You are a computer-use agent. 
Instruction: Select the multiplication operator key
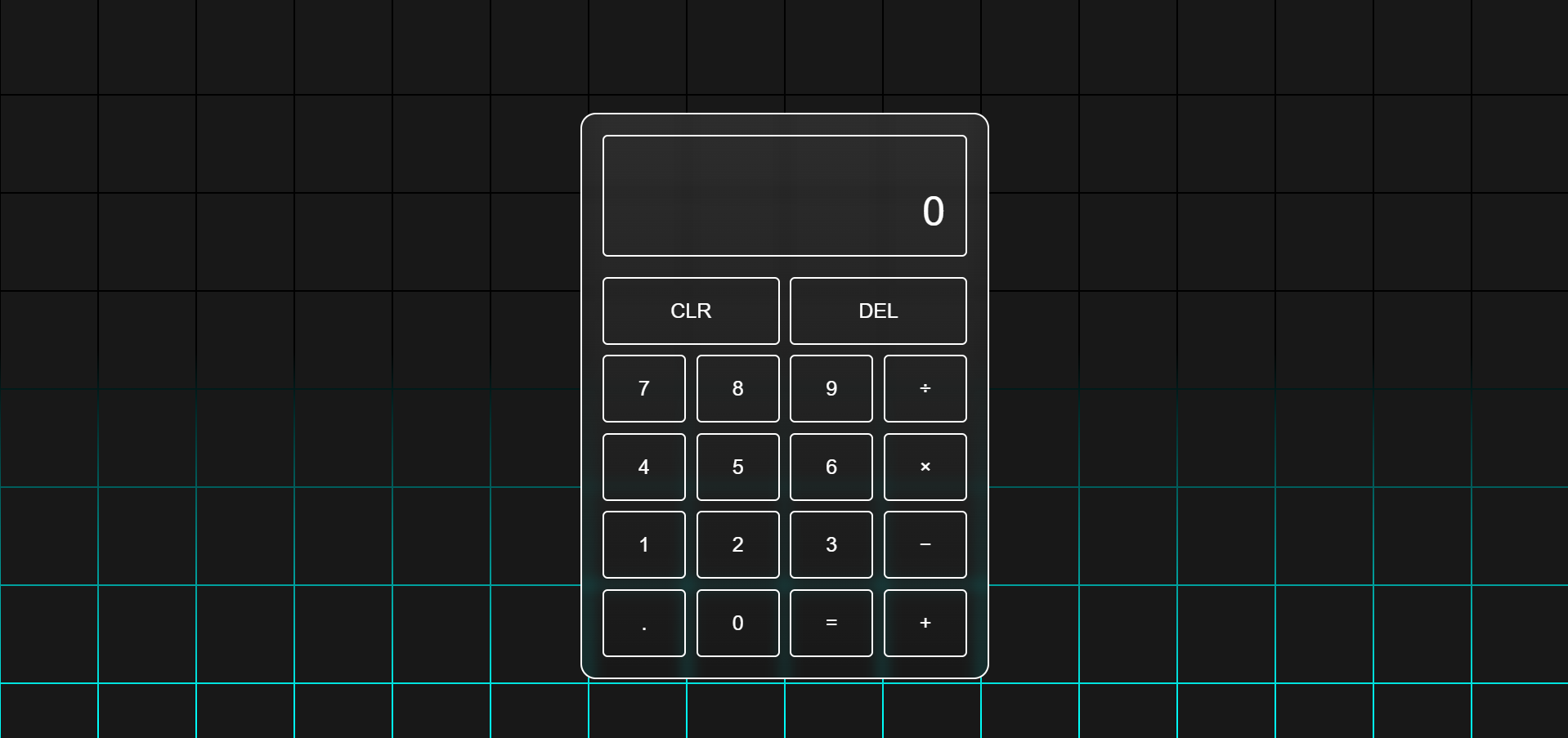[x=925, y=467]
